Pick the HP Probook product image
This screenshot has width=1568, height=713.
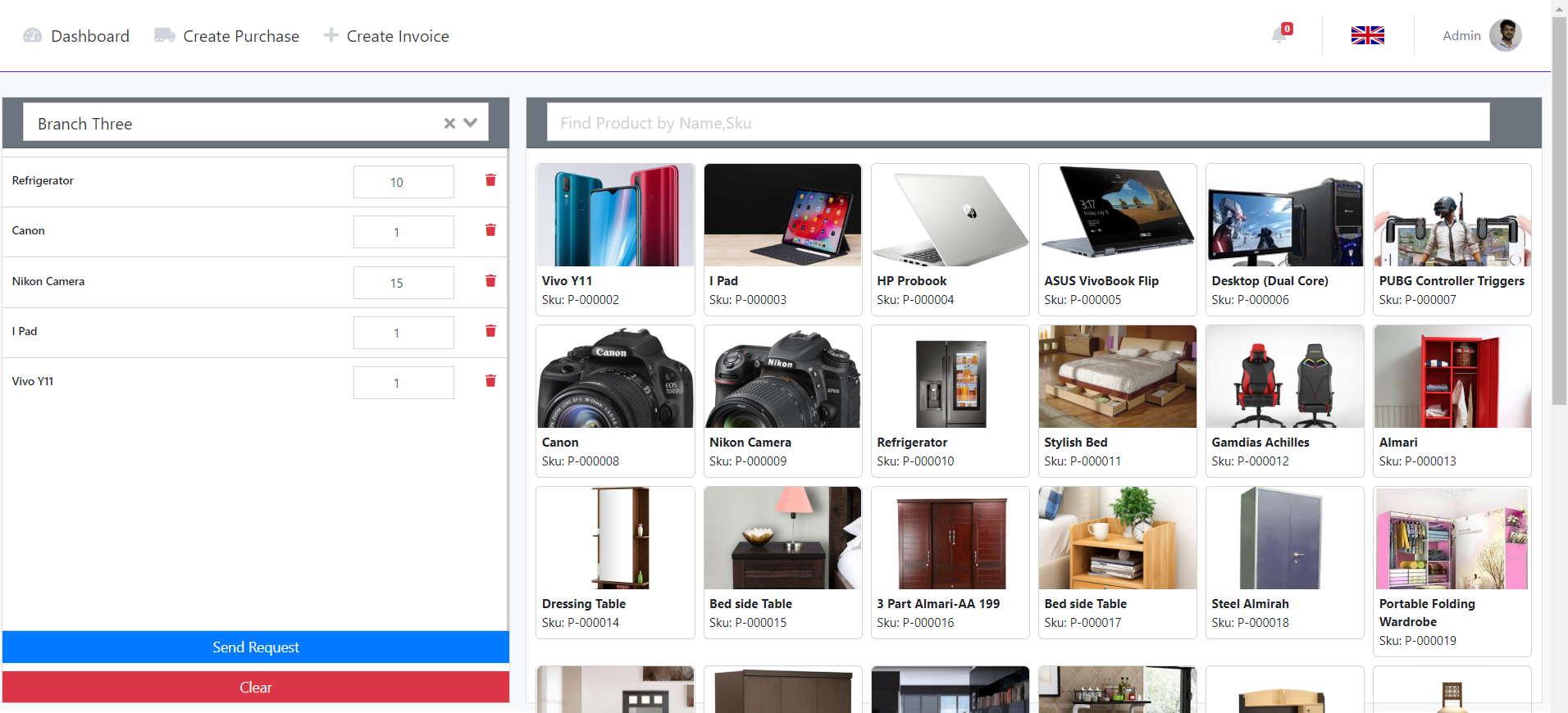pos(950,215)
